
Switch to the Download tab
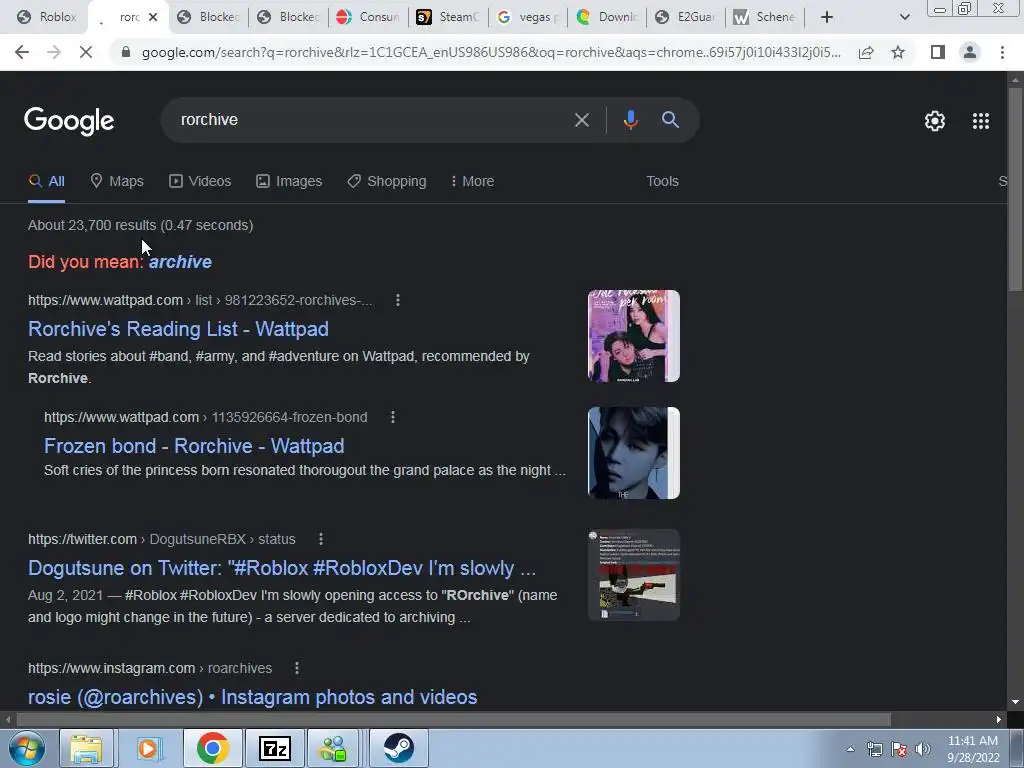607,17
